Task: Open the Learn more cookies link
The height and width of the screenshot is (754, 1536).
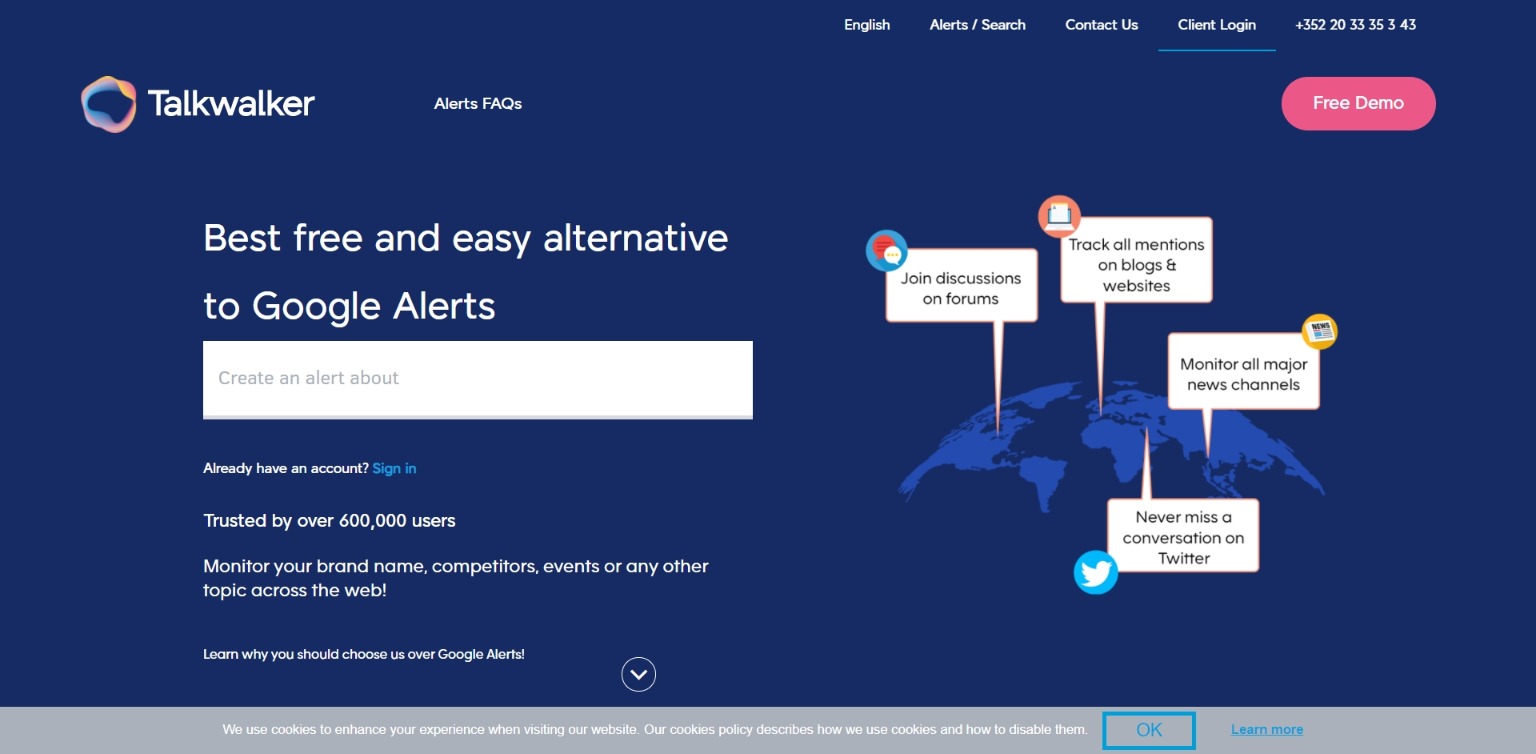Action: 1267,730
